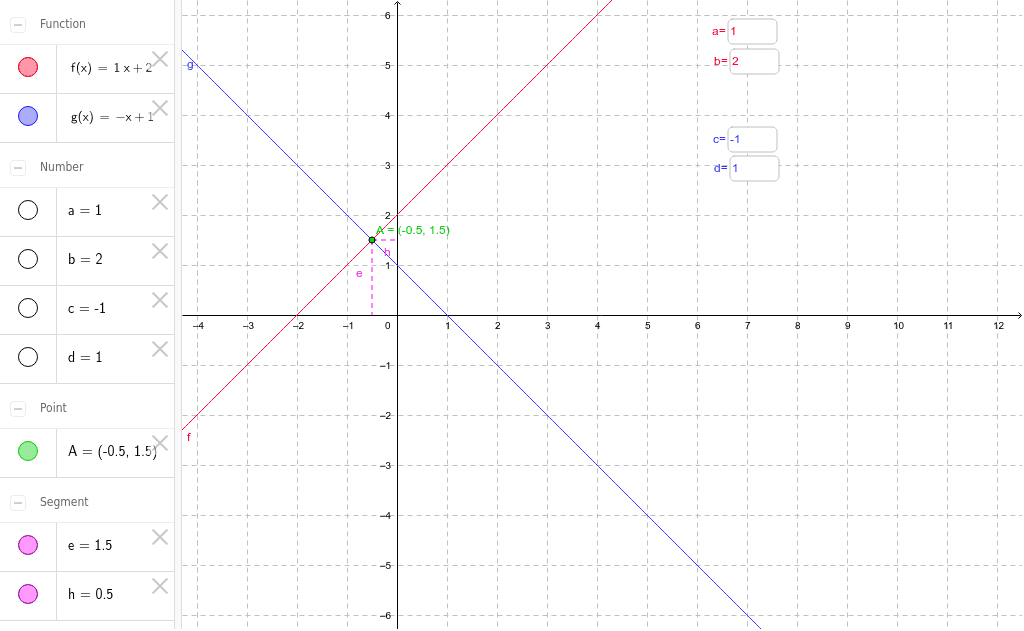
Task: Collapse the Point section
Action: 16,407
